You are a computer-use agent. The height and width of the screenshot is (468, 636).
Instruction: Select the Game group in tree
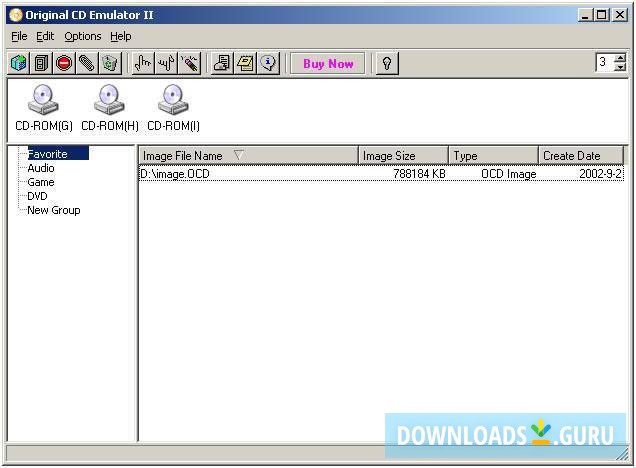[x=41, y=182]
